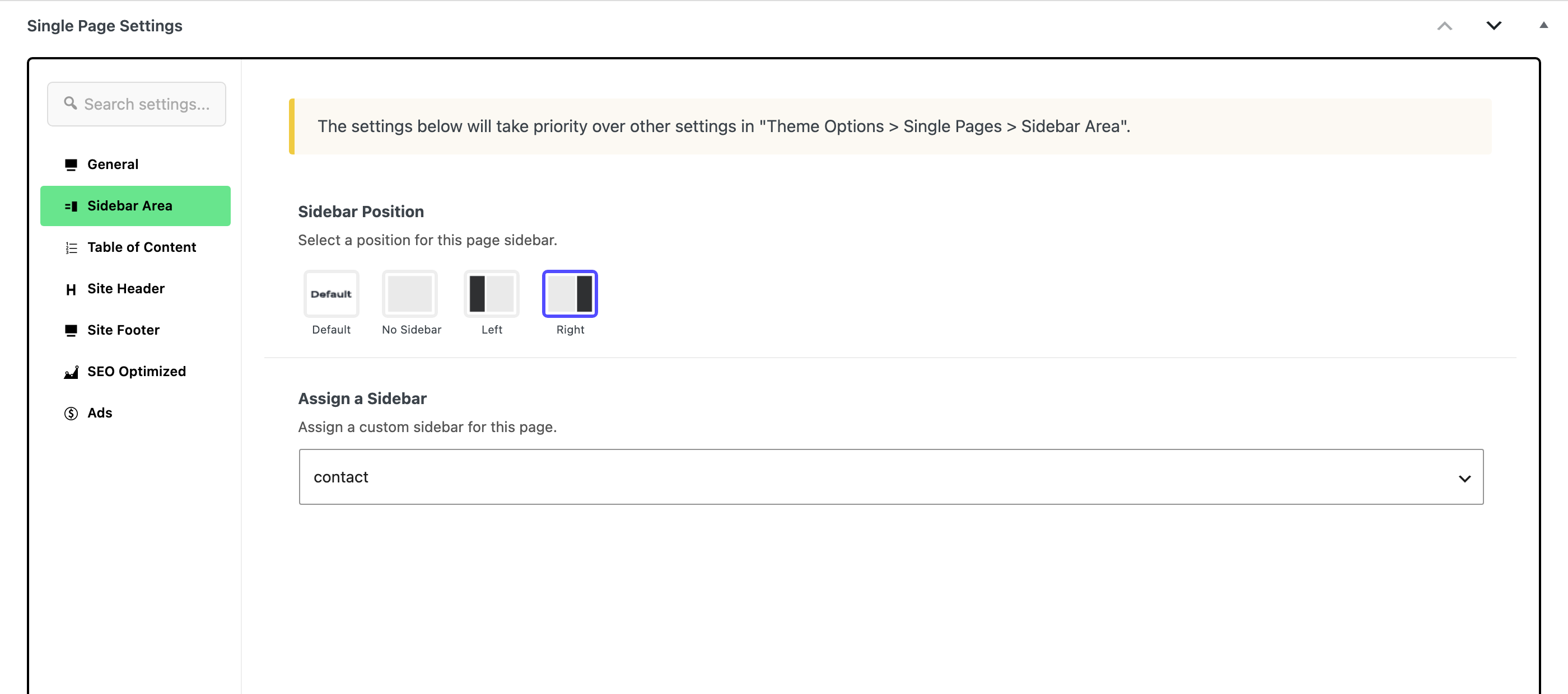Viewport: 1568px width, 694px height.
Task: Switch to the Site Footer tab
Action: coord(135,330)
